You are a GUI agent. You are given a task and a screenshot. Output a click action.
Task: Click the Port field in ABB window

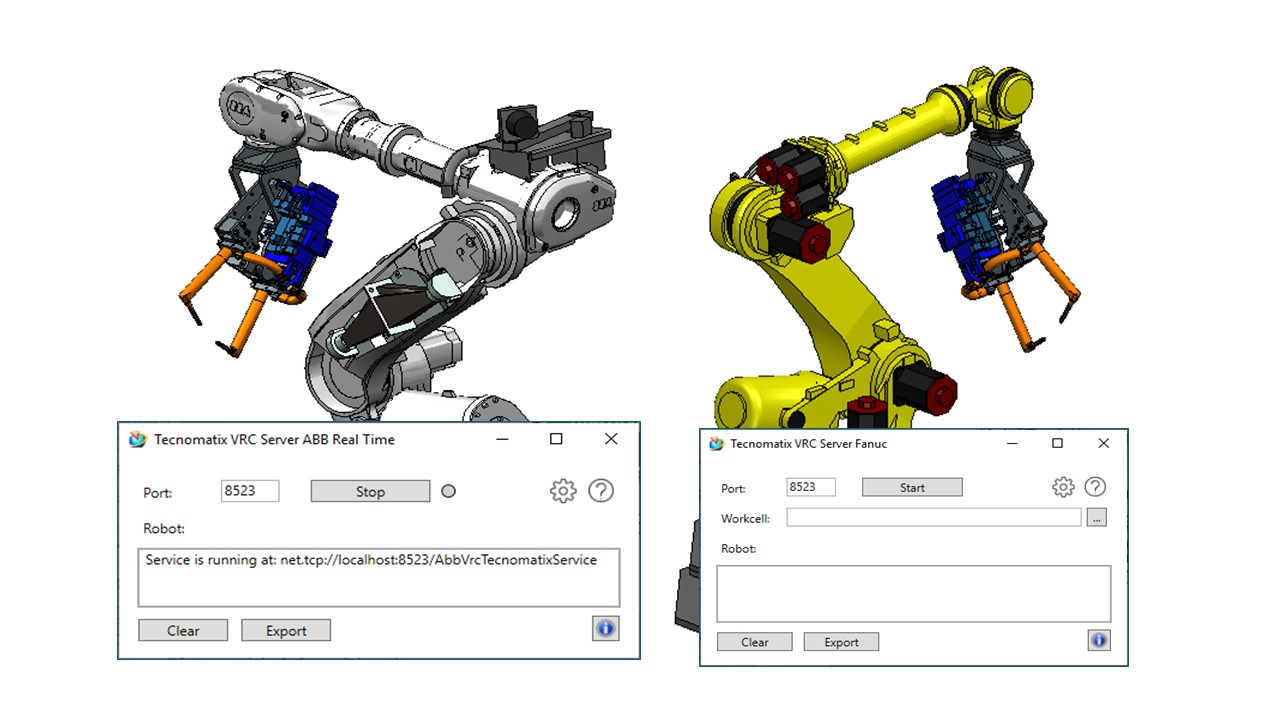249,491
